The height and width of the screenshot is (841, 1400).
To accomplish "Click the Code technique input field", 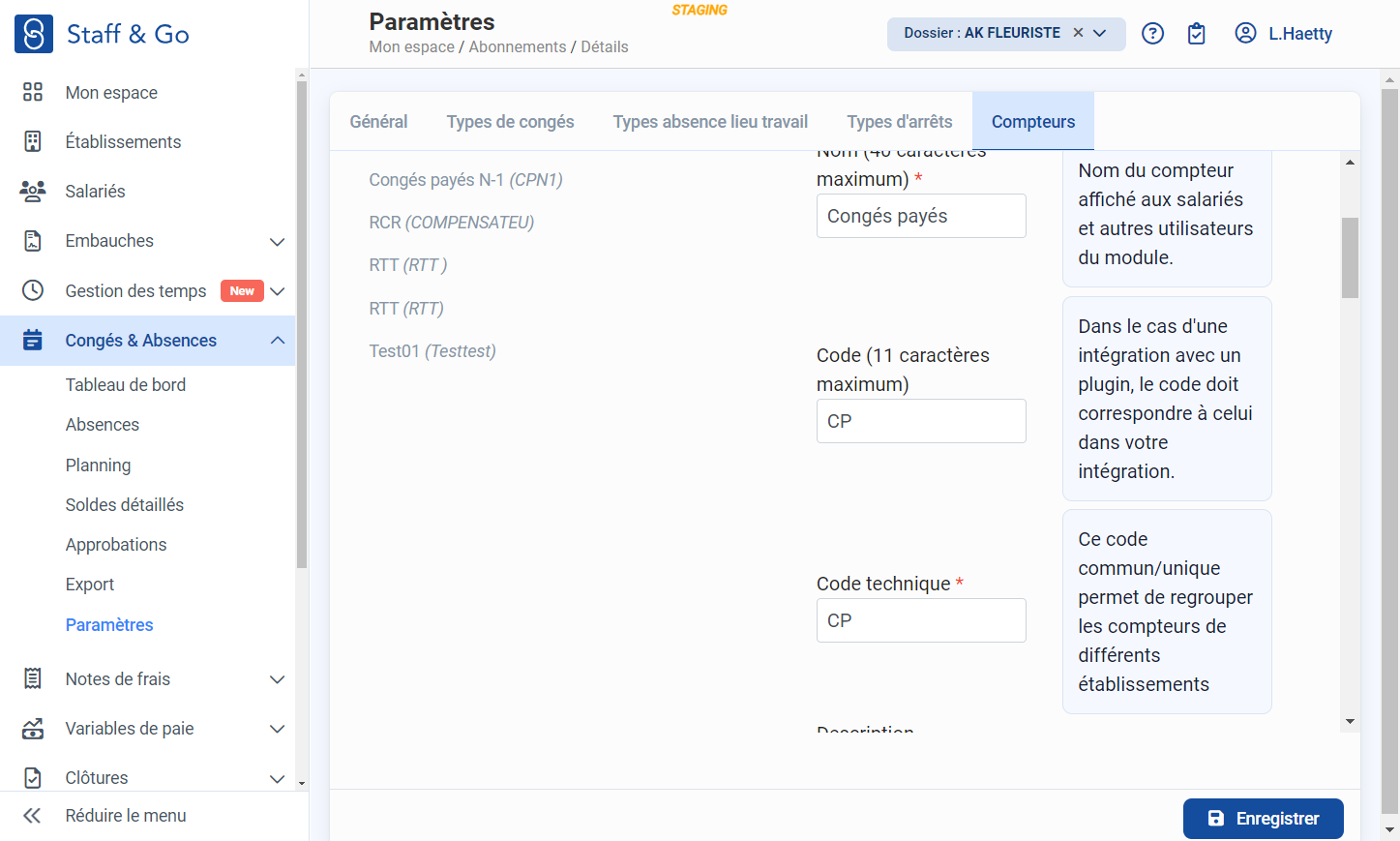I will pyautogui.click(x=921, y=620).
